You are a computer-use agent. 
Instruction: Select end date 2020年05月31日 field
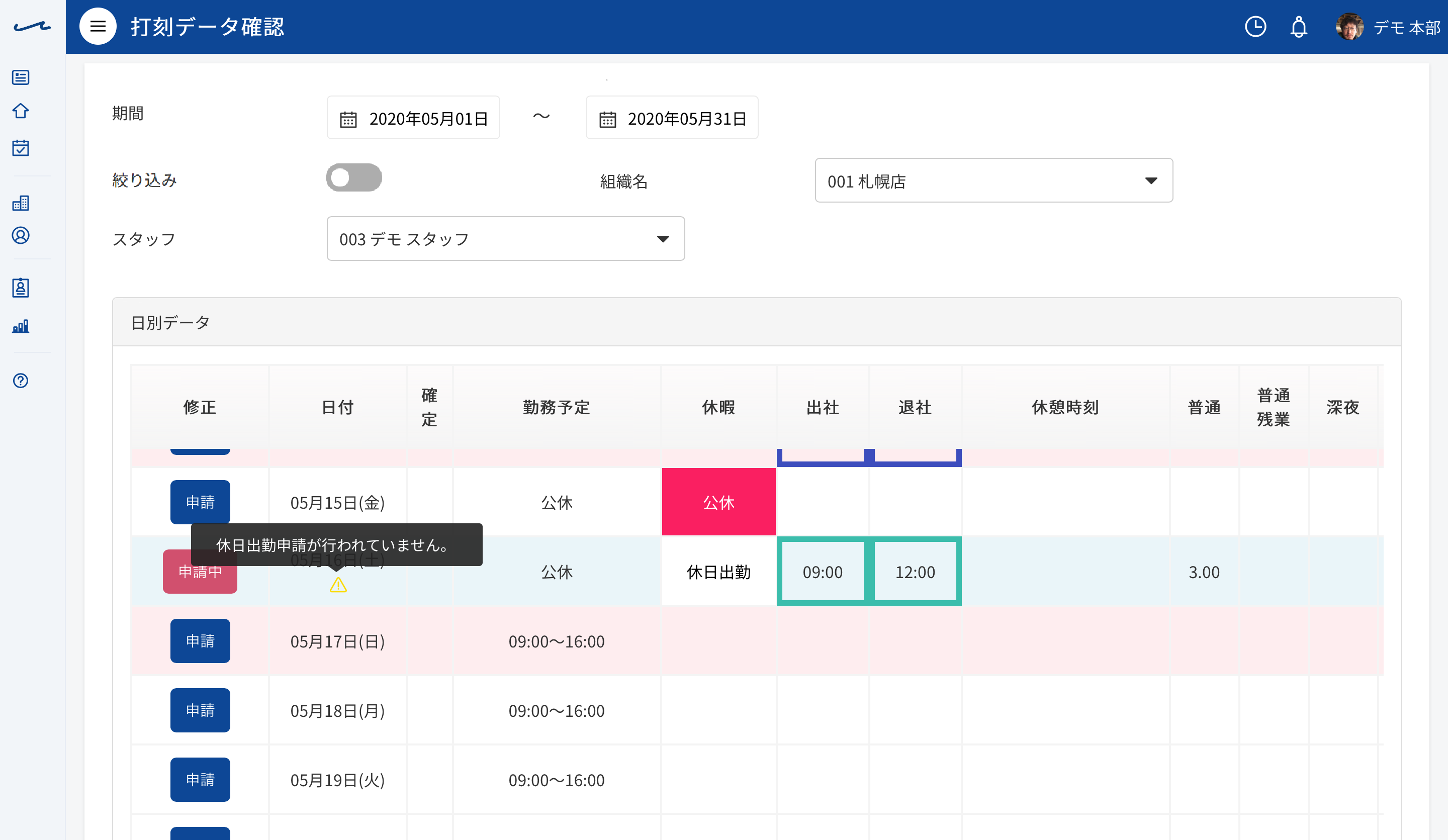point(672,118)
